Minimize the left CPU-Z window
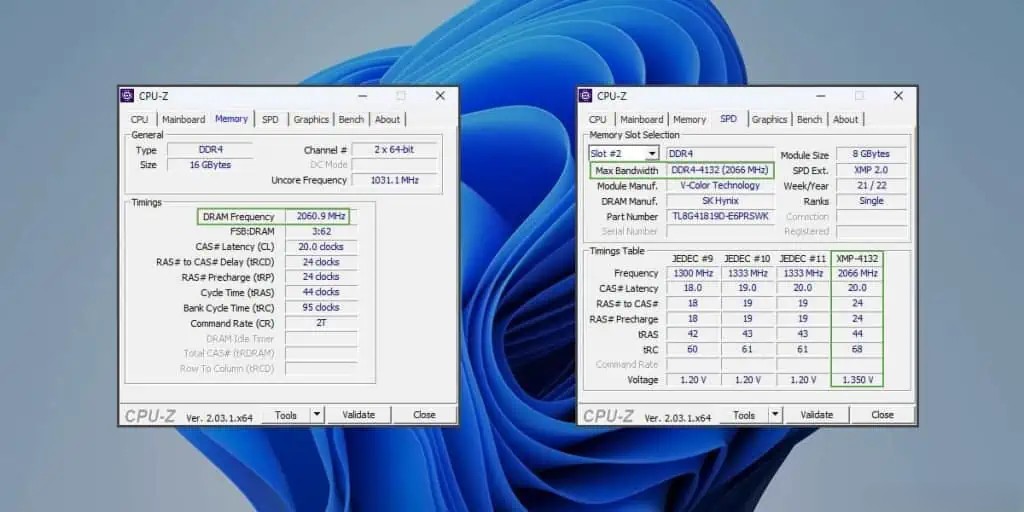This screenshot has height=512, width=1024. pyautogui.click(x=361, y=96)
